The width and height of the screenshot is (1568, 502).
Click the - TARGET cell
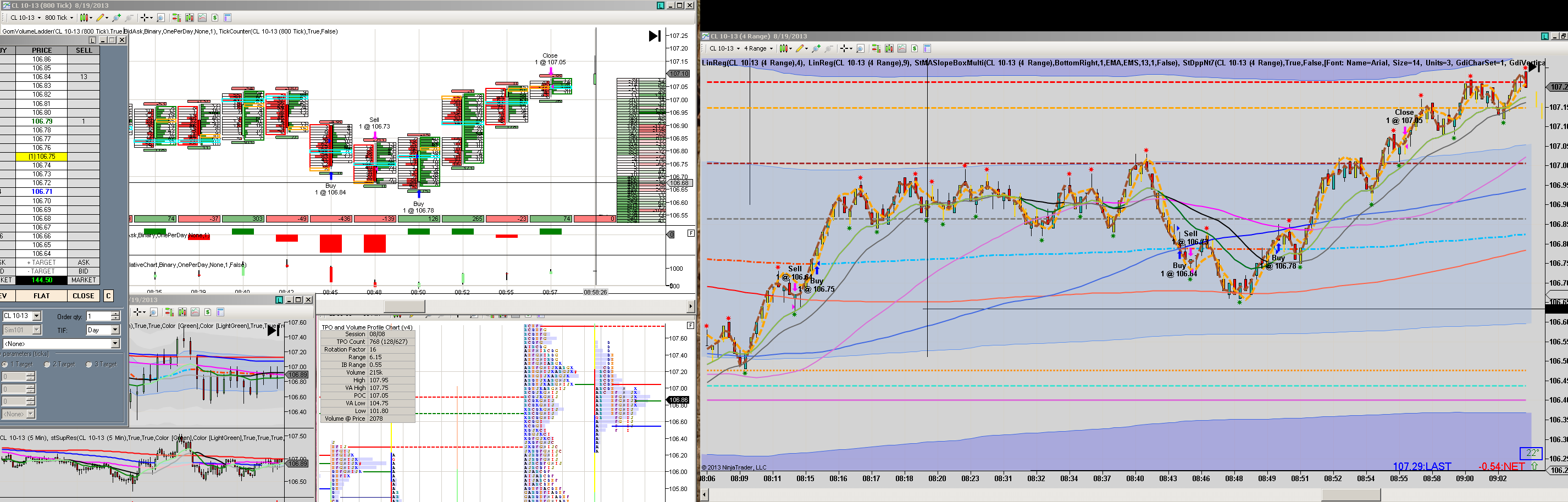coord(41,271)
